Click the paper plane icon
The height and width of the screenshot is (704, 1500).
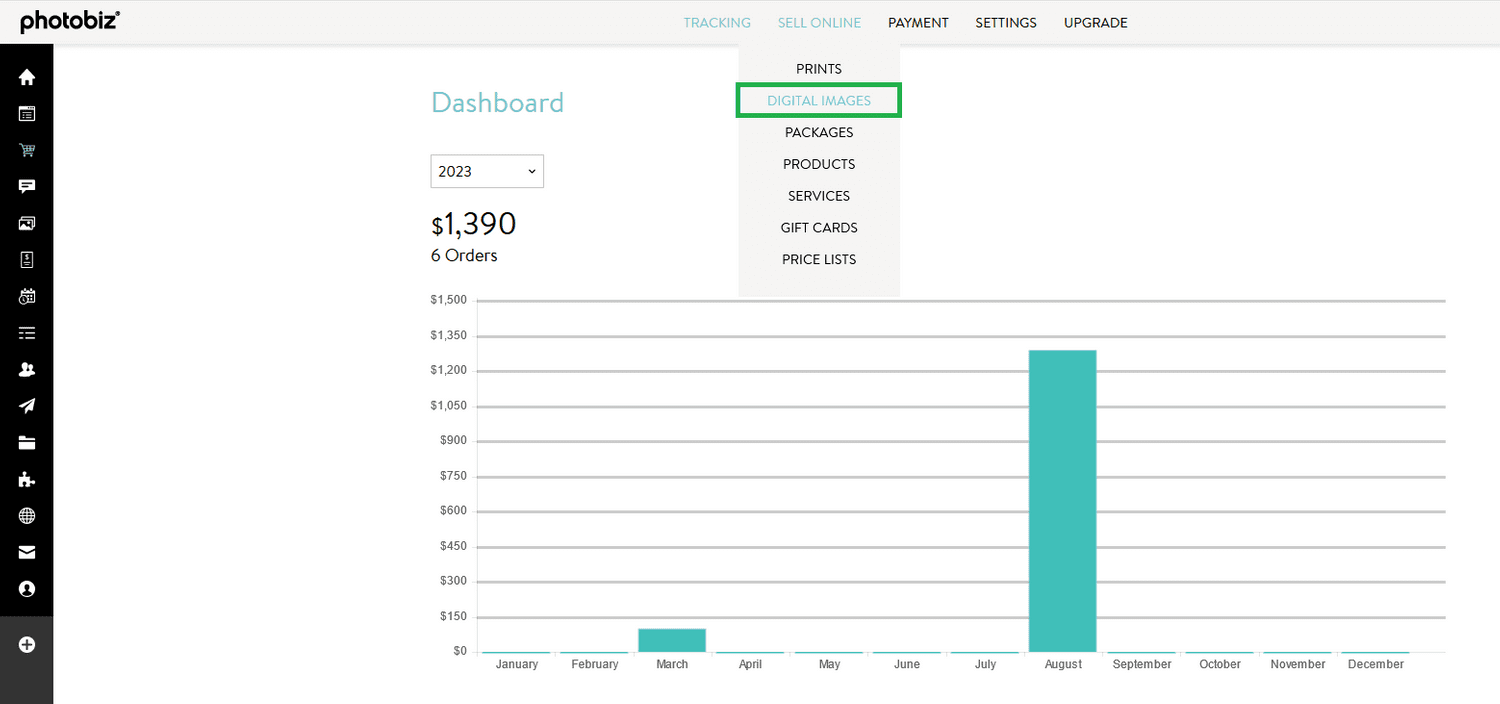(x=27, y=406)
